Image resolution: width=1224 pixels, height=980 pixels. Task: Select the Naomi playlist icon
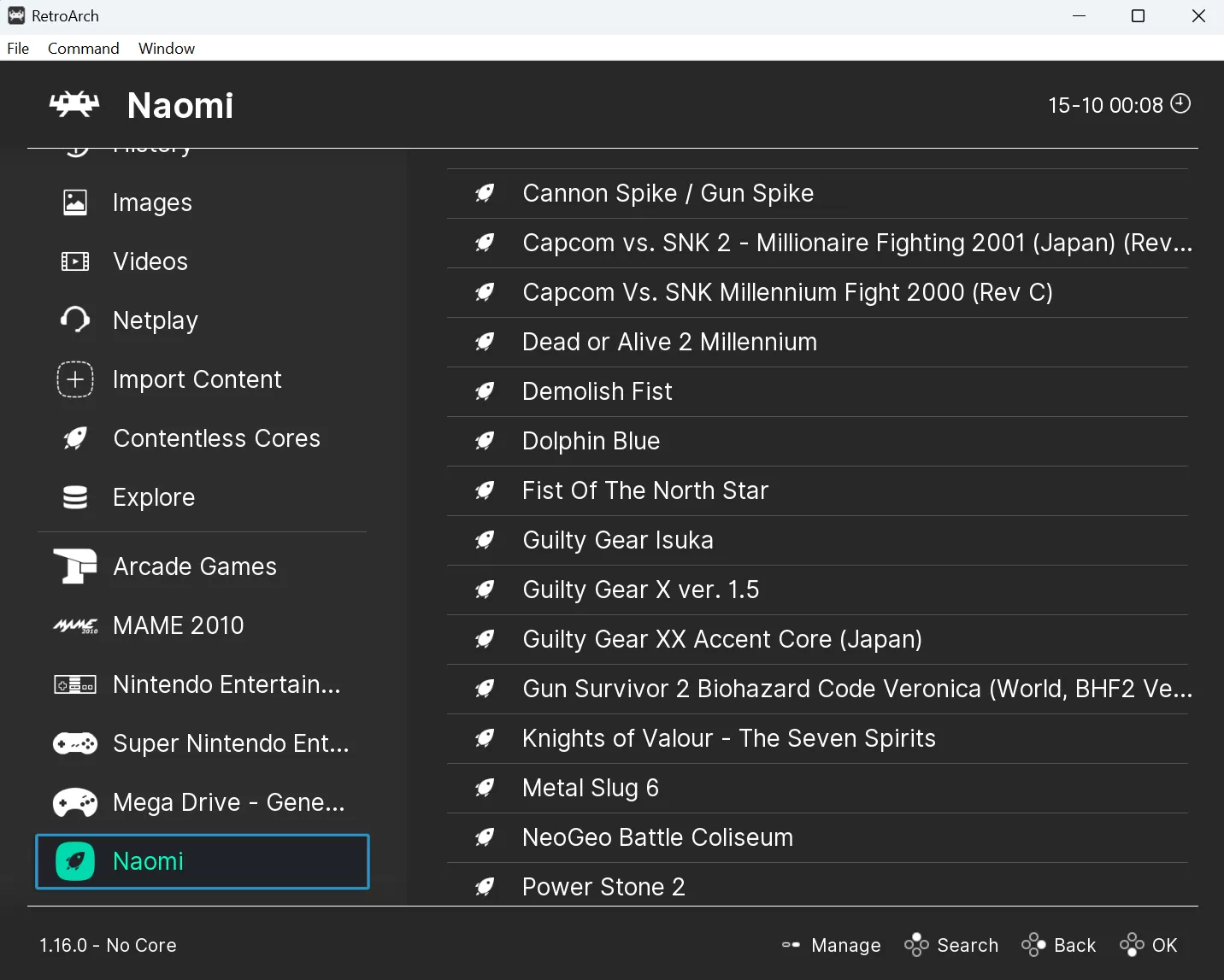tap(75, 861)
